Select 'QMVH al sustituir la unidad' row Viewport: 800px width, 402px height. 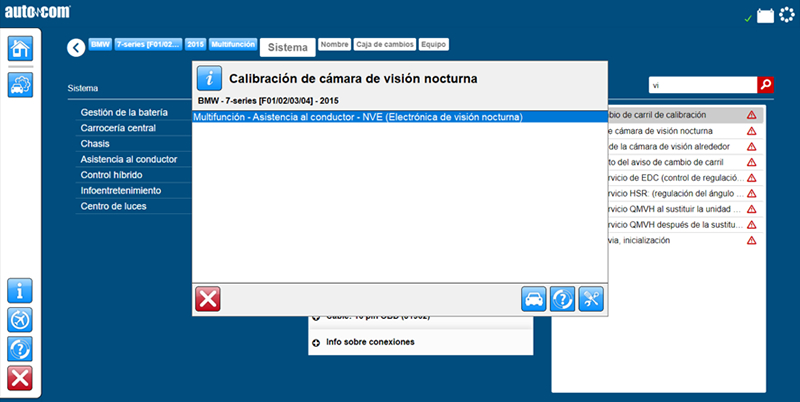click(x=685, y=209)
